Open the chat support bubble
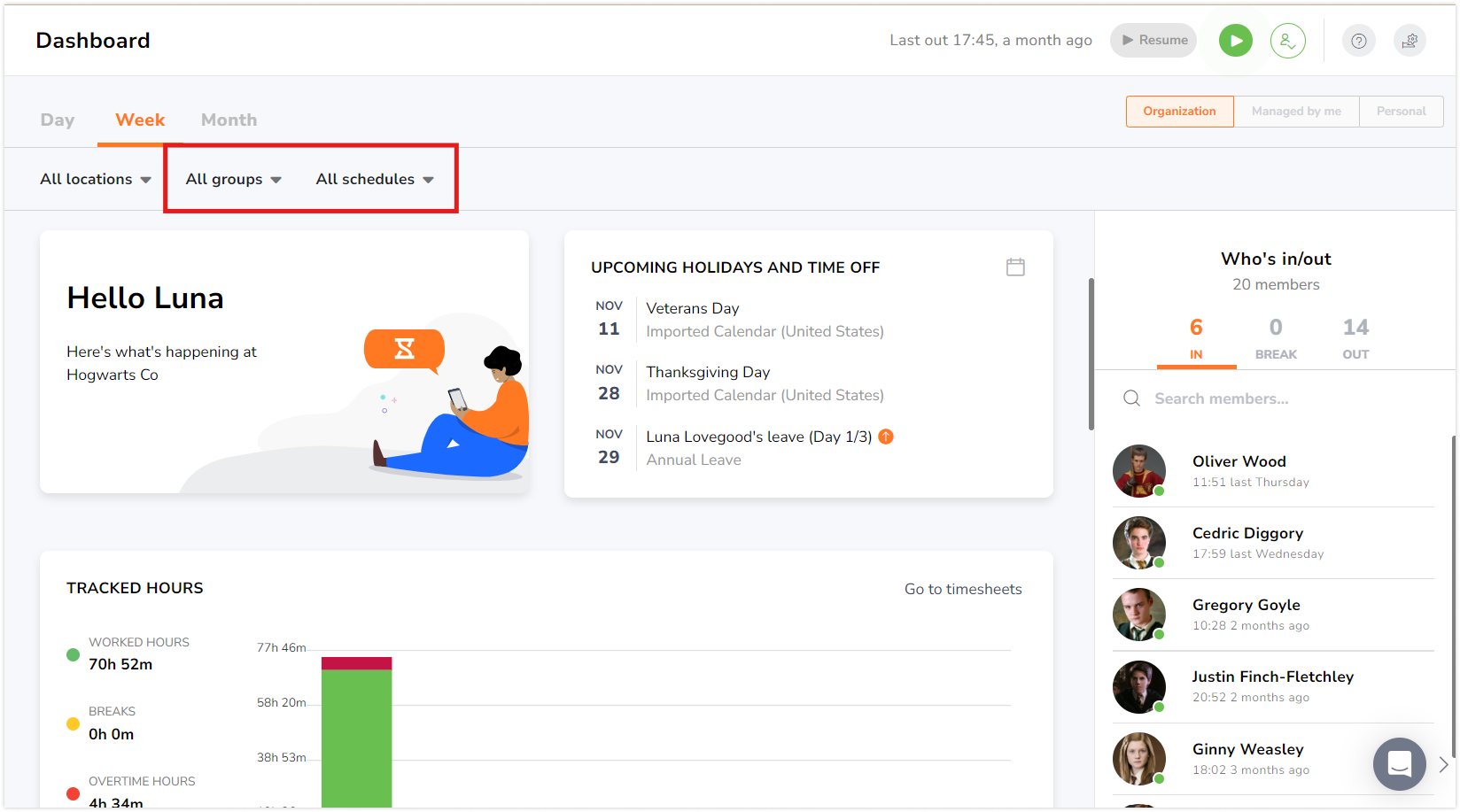This screenshot has height=812, width=1460. [1399, 763]
